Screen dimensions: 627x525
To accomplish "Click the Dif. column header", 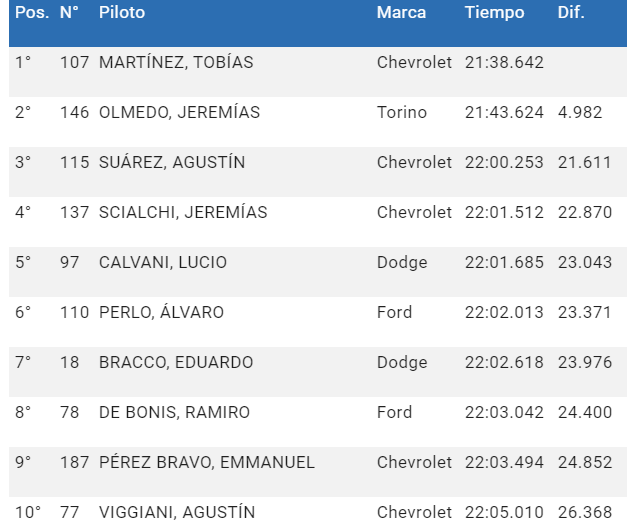I will pyautogui.click(x=571, y=13).
